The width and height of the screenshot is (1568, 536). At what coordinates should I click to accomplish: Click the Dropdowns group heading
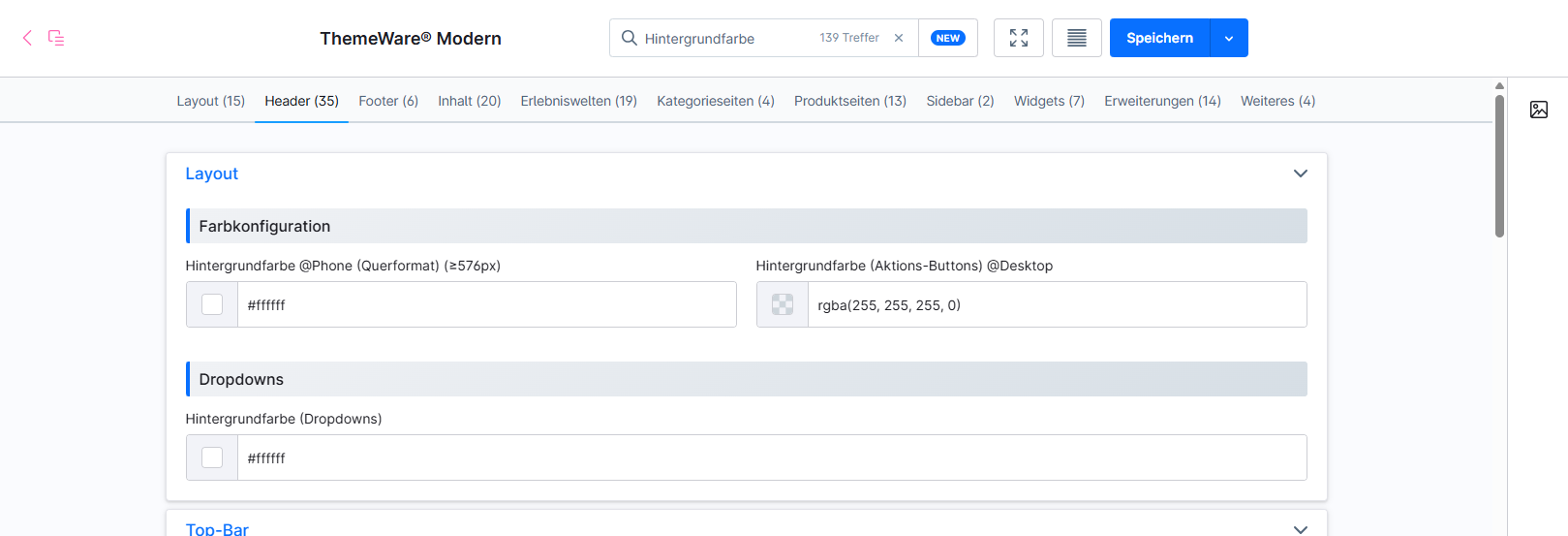coord(241,379)
